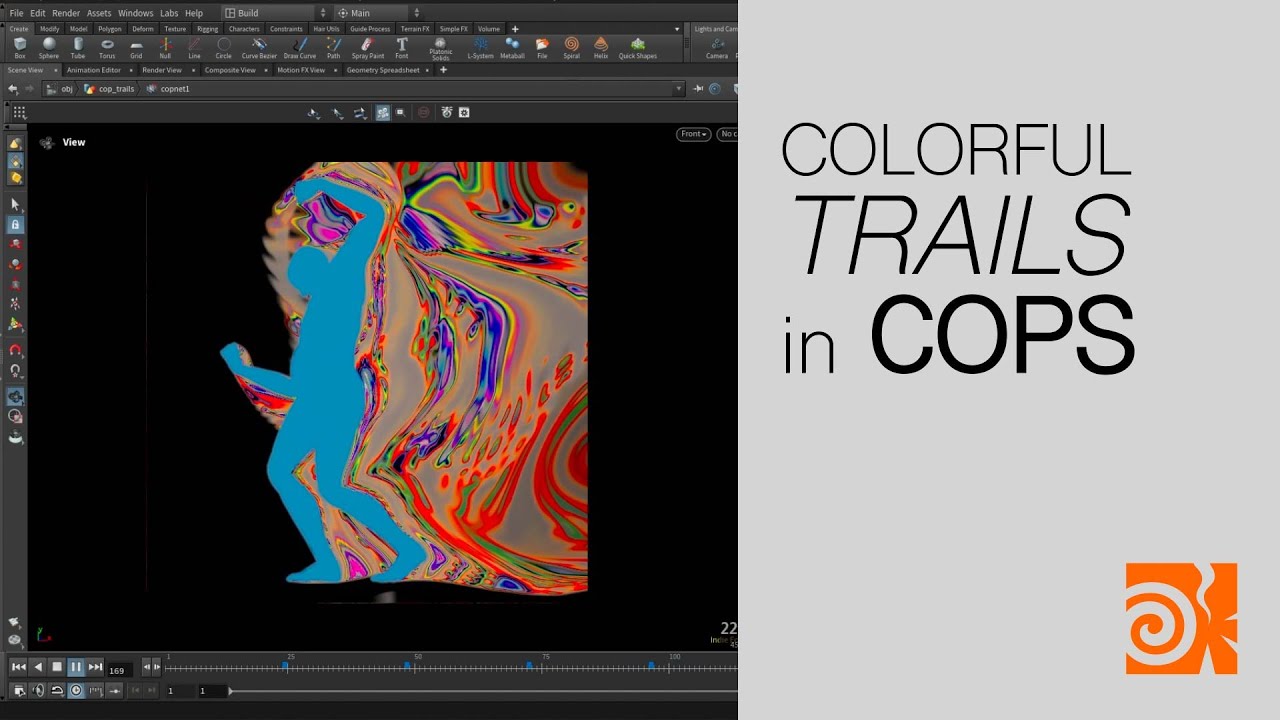Switch to the Geometry Spreadsheet tab
The width and height of the screenshot is (1280, 720).
tap(383, 70)
